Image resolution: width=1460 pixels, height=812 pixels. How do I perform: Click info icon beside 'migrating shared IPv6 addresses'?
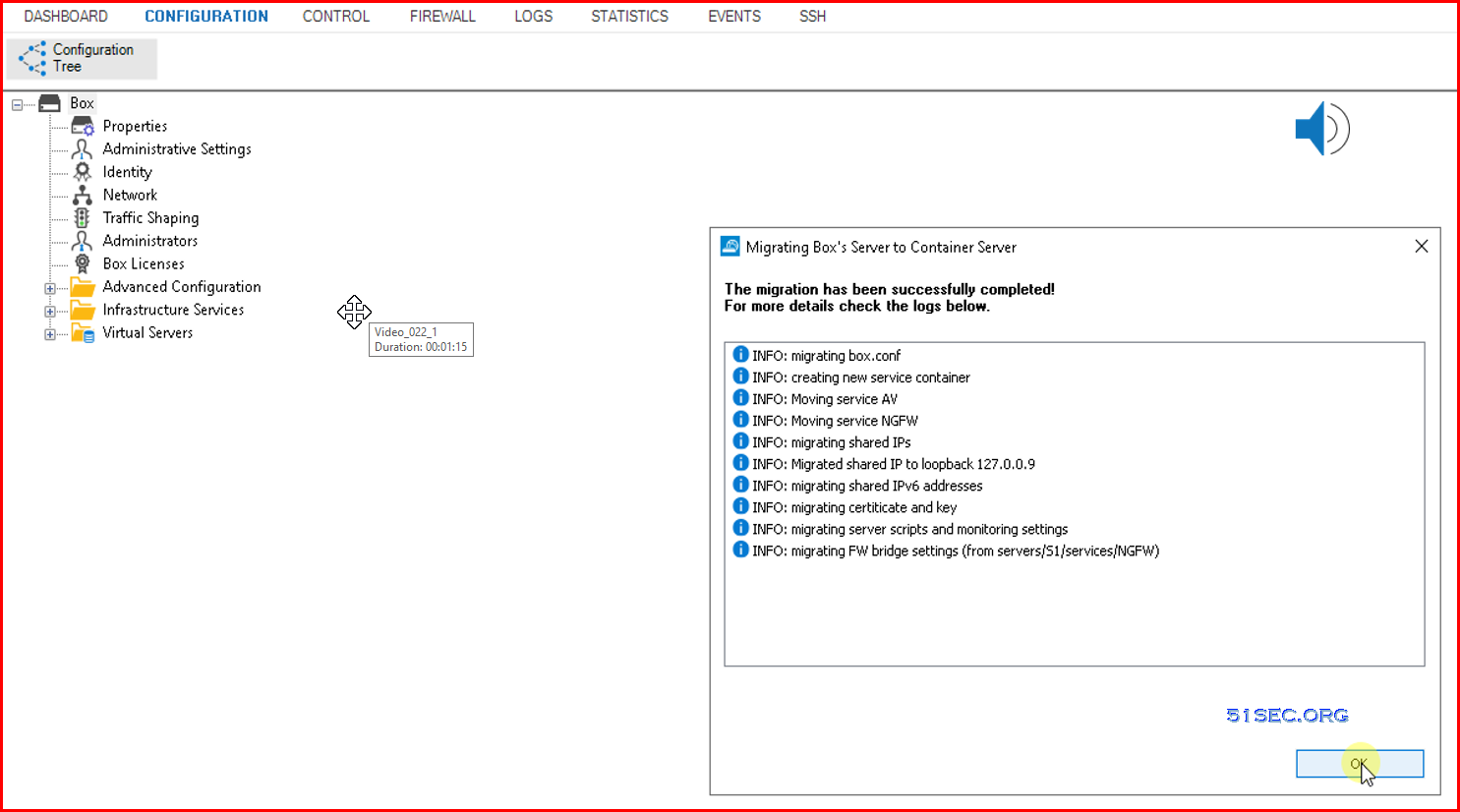740,485
